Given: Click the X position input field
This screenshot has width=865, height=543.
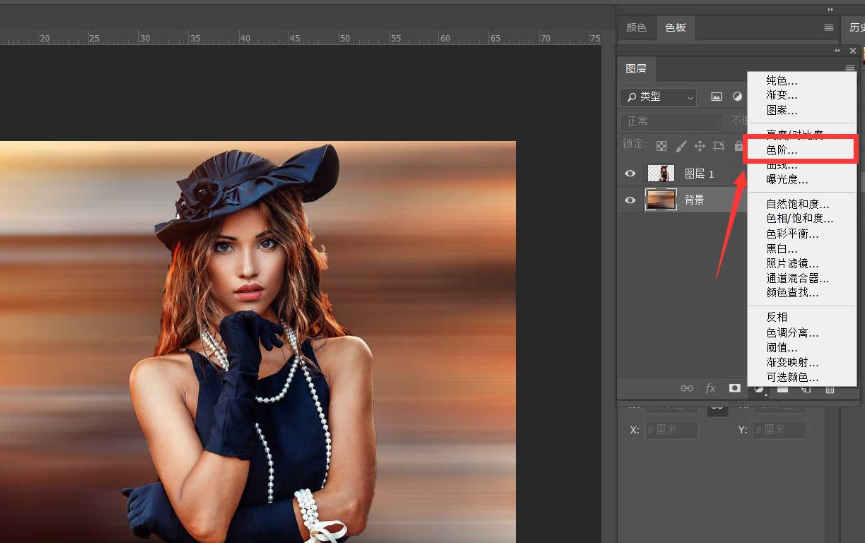Looking at the screenshot, I should (669, 430).
